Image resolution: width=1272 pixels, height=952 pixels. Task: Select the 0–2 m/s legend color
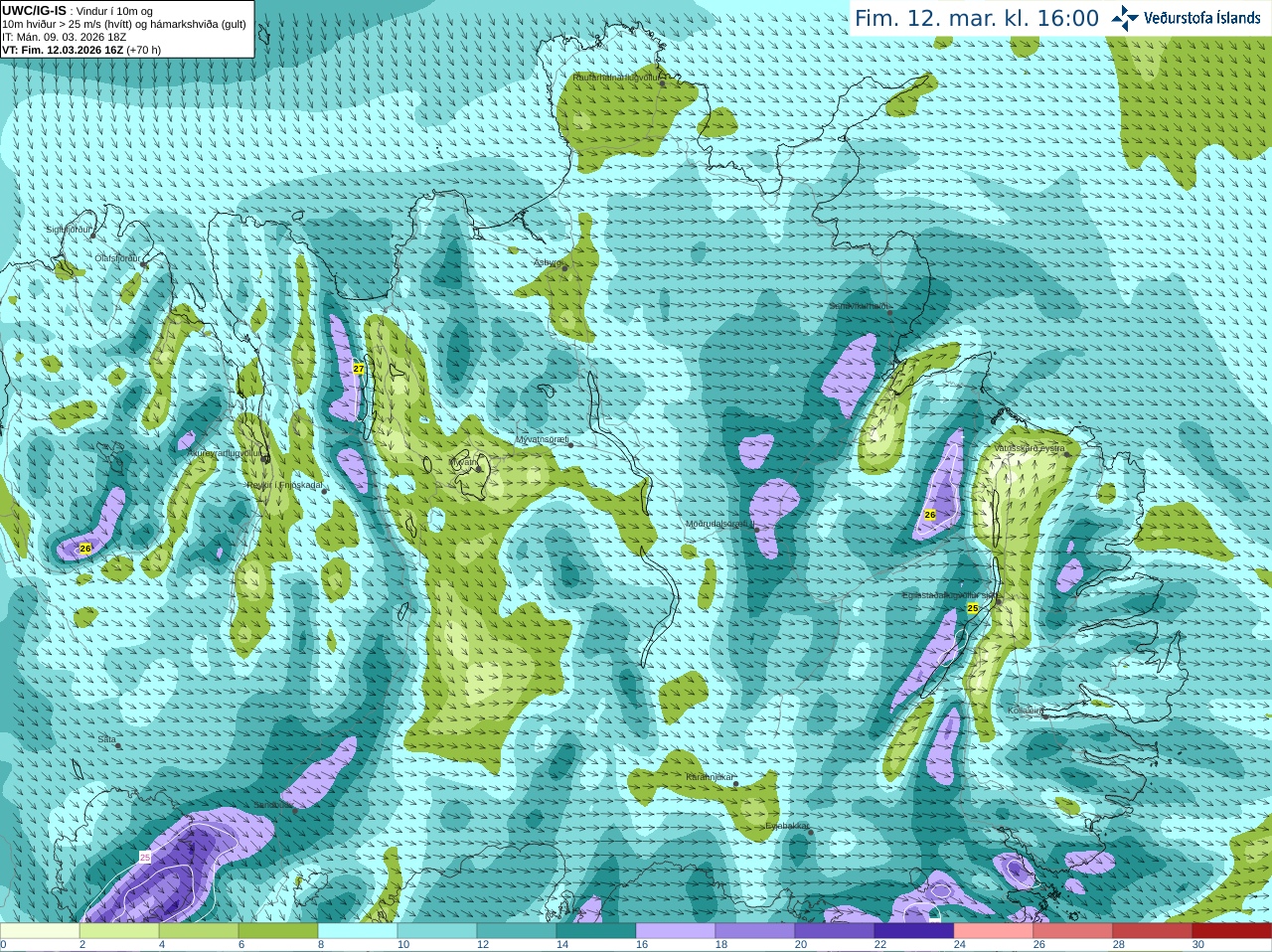coord(40,931)
